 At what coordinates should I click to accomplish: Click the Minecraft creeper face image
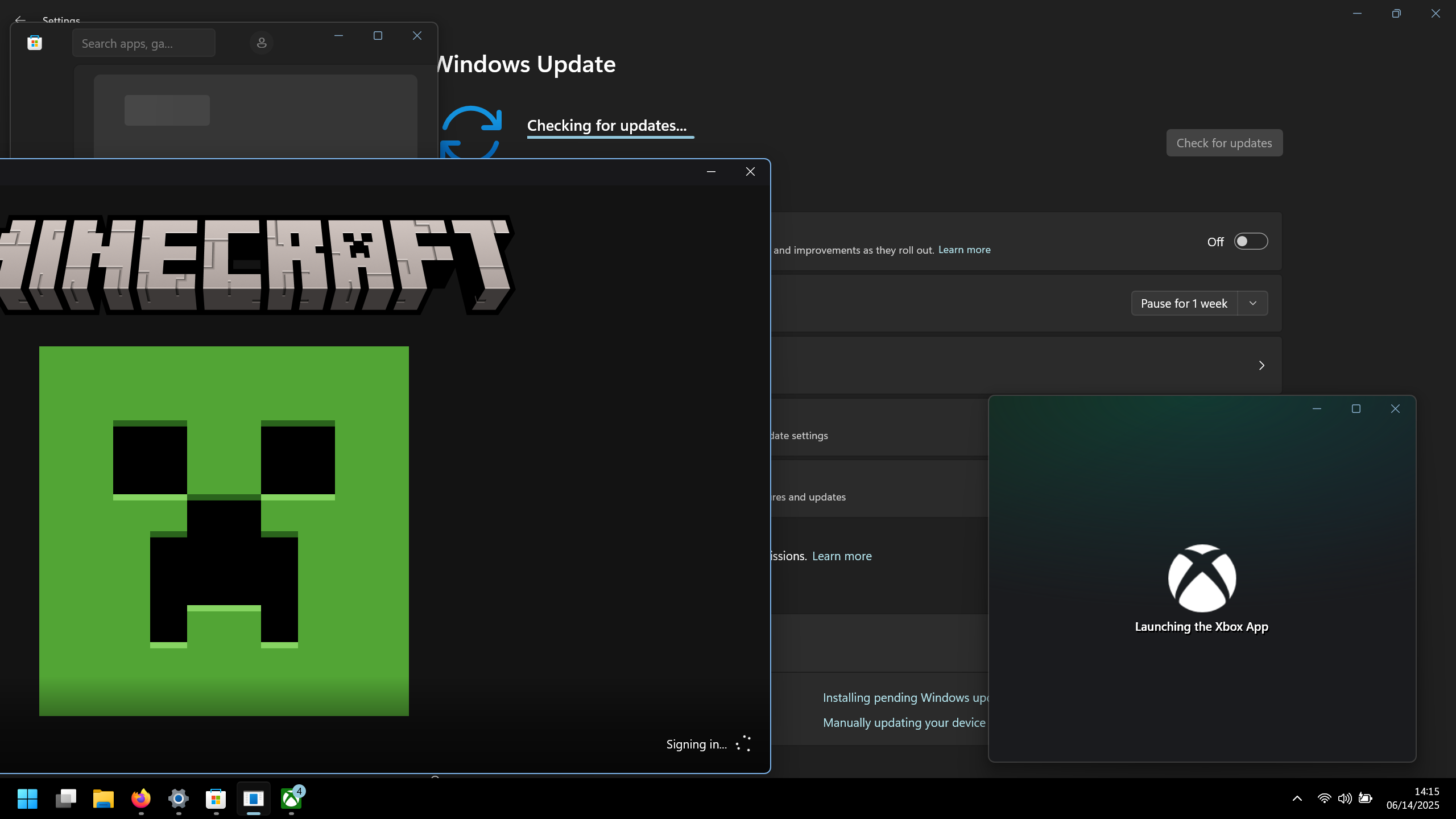pyautogui.click(x=224, y=531)
